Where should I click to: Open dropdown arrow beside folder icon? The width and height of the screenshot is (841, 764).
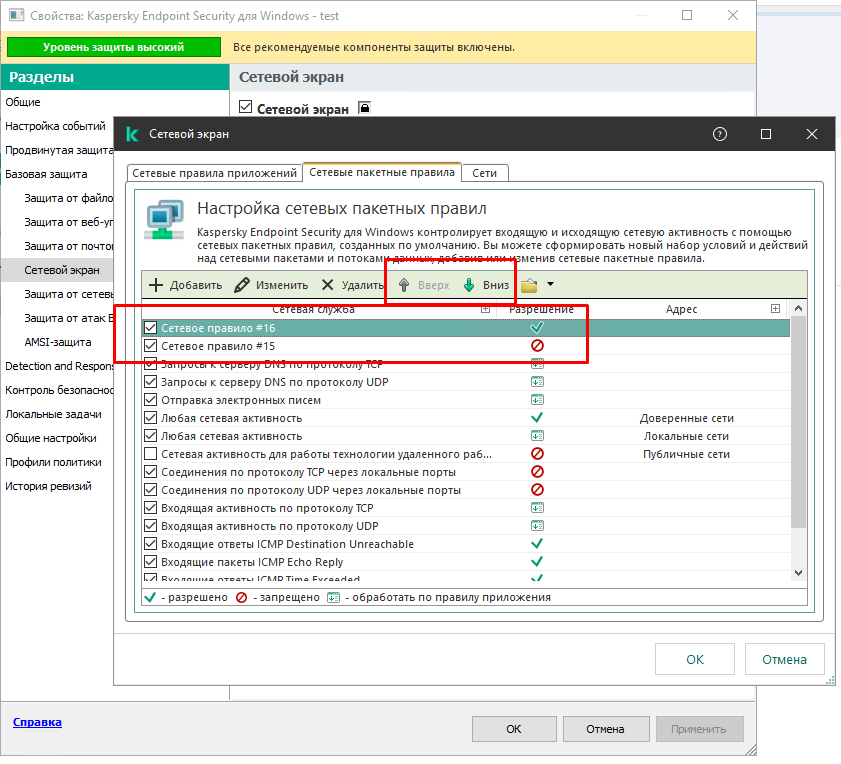(550, 284)
